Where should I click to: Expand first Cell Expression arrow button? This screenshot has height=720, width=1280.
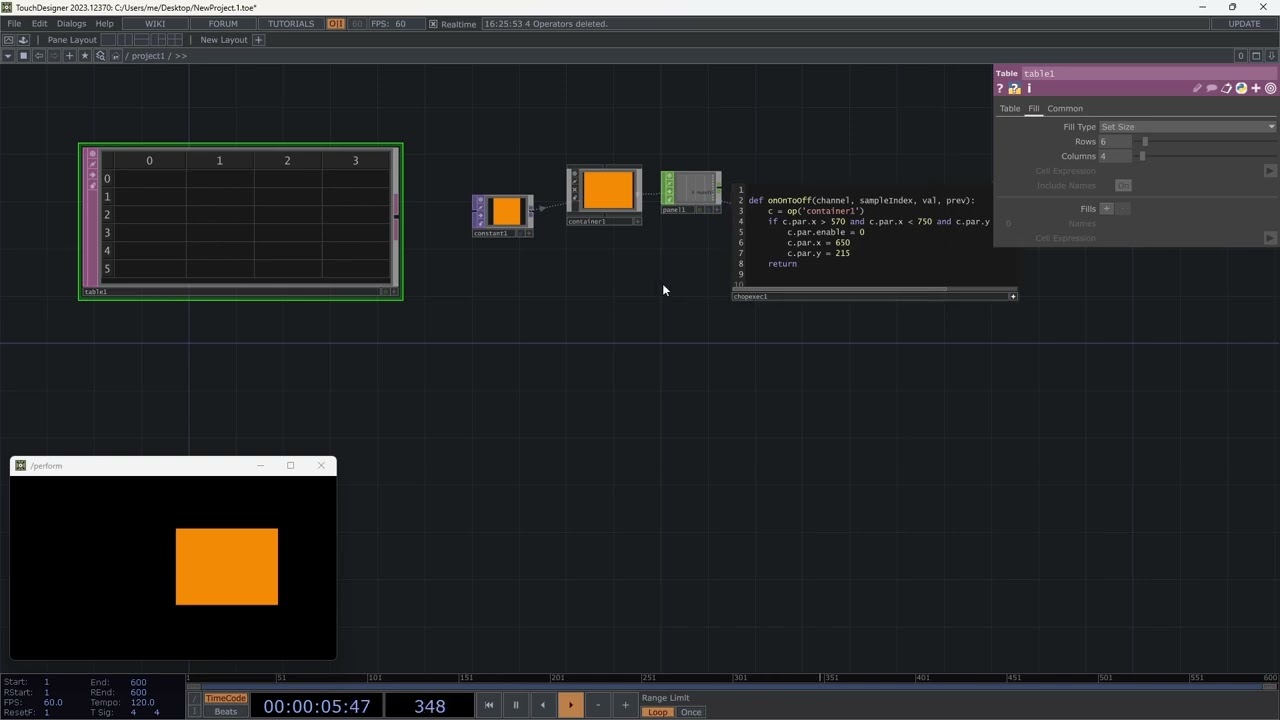(x=1270, y=171)
